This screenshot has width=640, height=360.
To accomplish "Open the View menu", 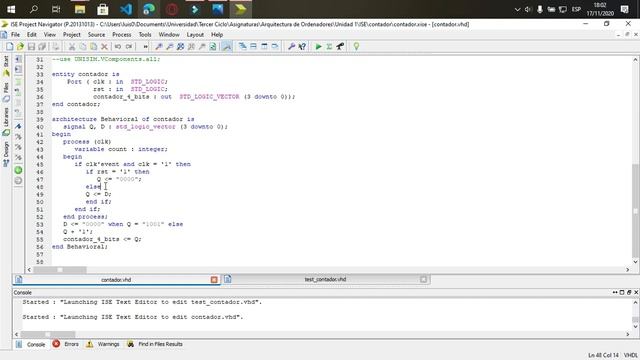I will coord(50,35).
